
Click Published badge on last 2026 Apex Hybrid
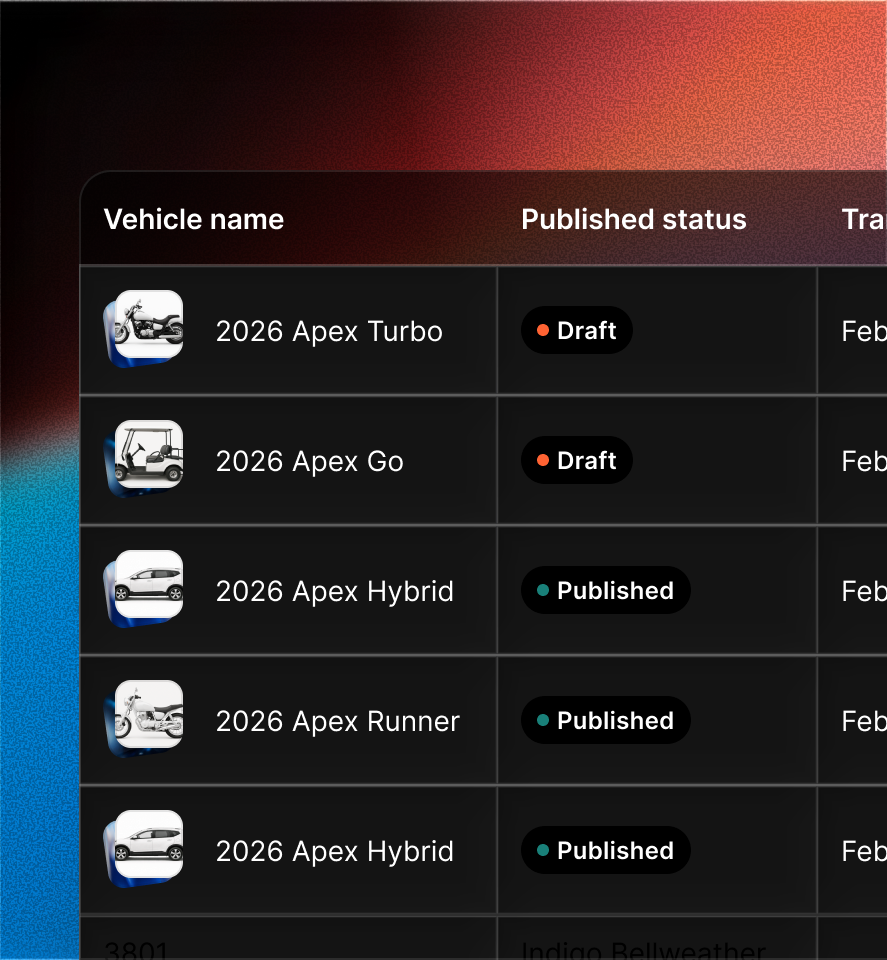click(606, 851)
